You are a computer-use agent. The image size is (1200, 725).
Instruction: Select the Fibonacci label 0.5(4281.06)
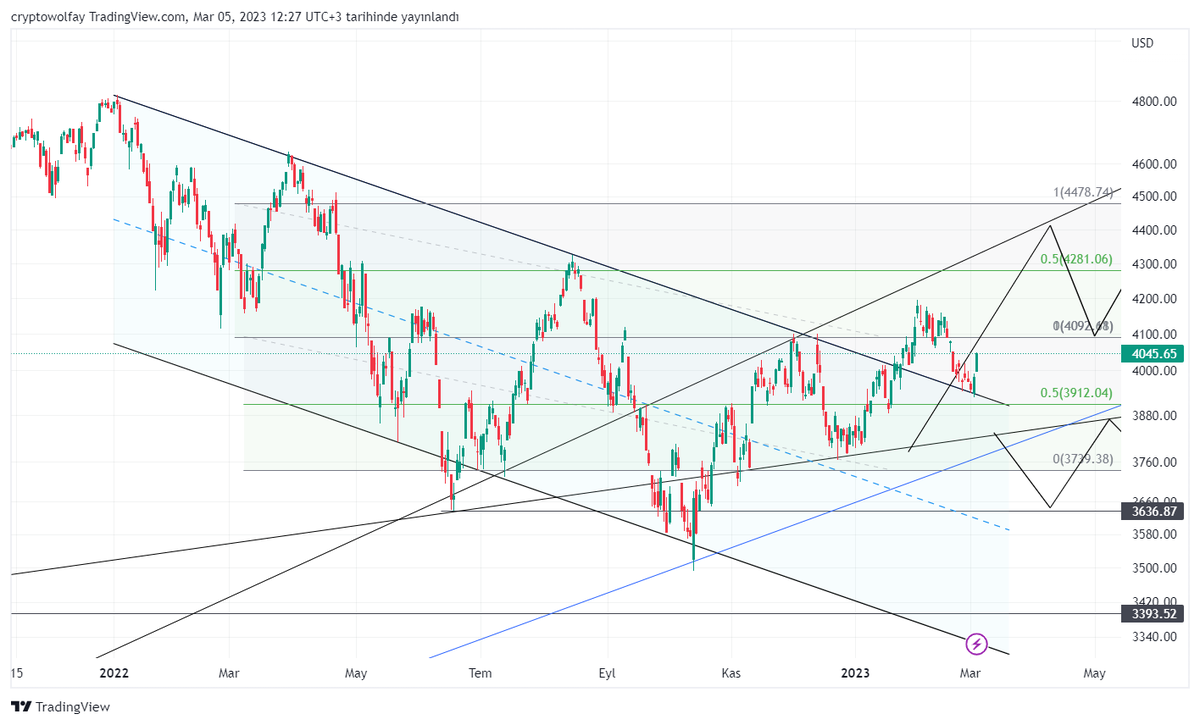click(1076, 259)
